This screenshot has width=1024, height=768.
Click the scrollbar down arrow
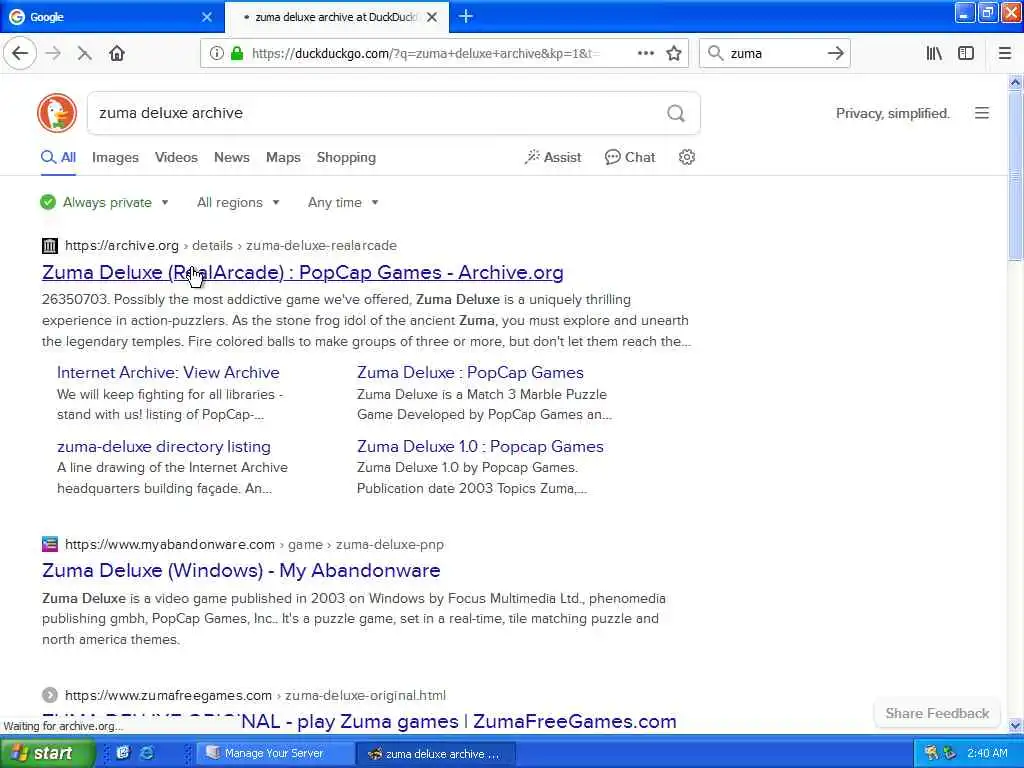click(x=1015, y=725)
